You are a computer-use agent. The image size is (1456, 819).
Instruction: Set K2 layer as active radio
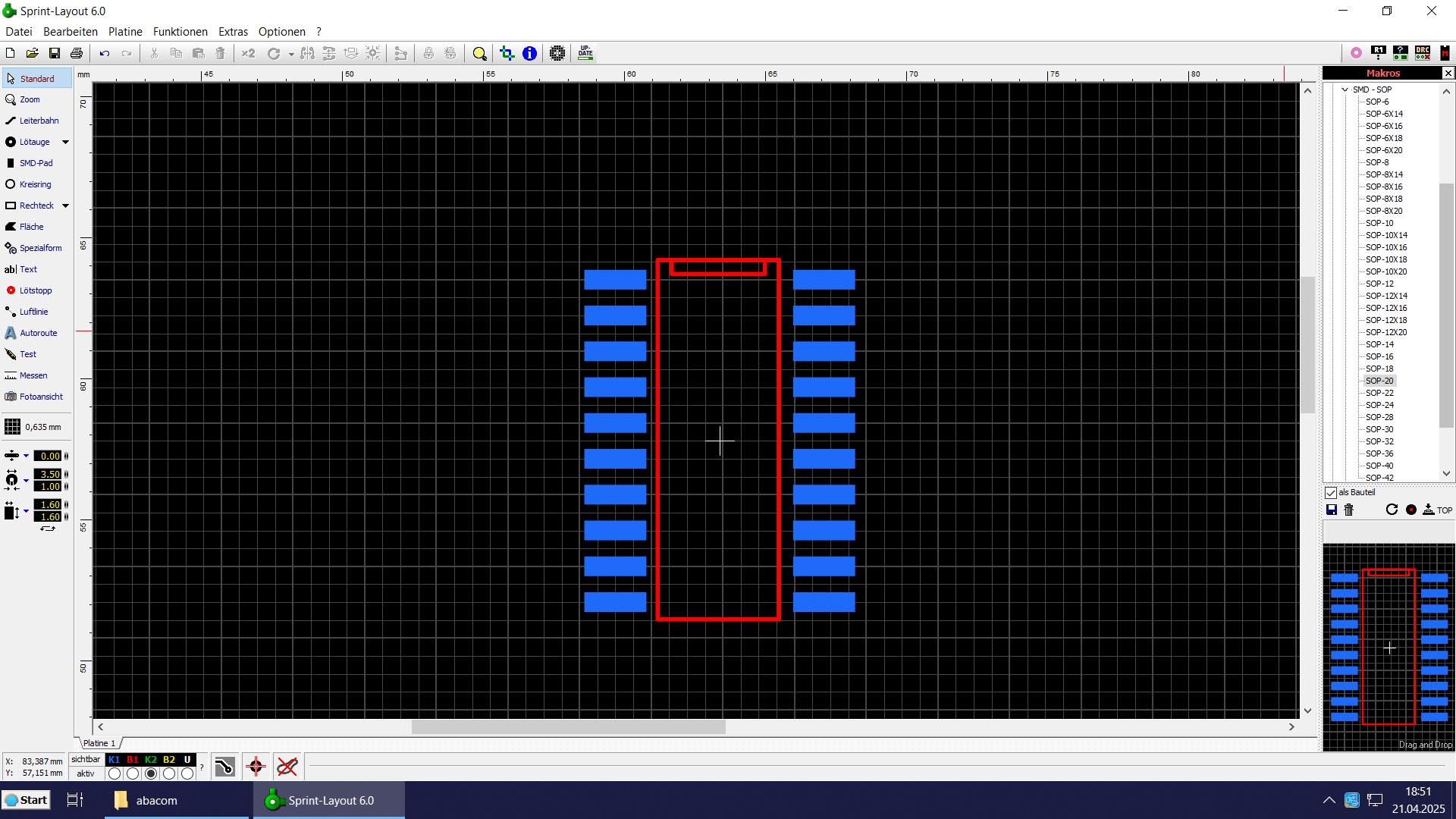coord(151,773)
